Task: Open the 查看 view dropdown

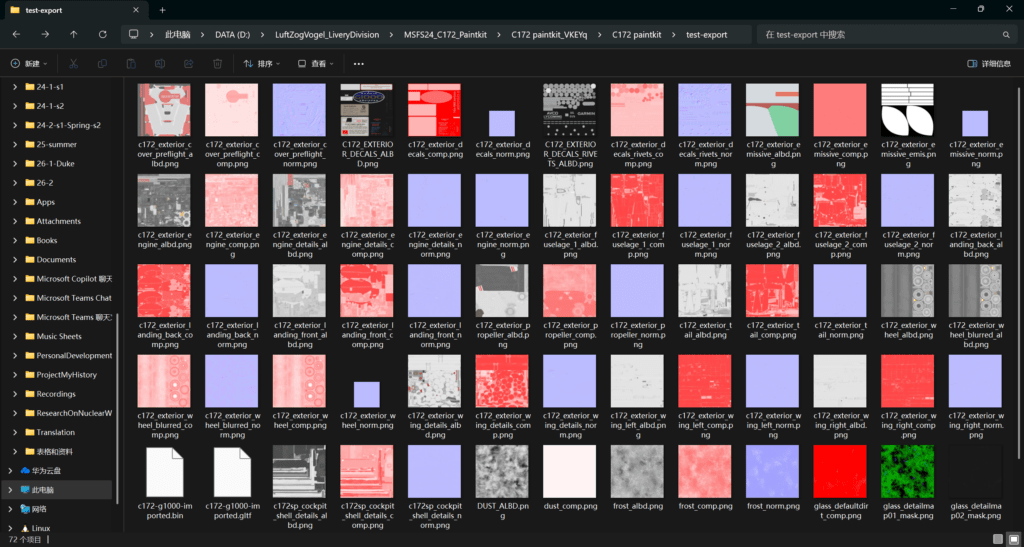Action: (x=316, y=64)
